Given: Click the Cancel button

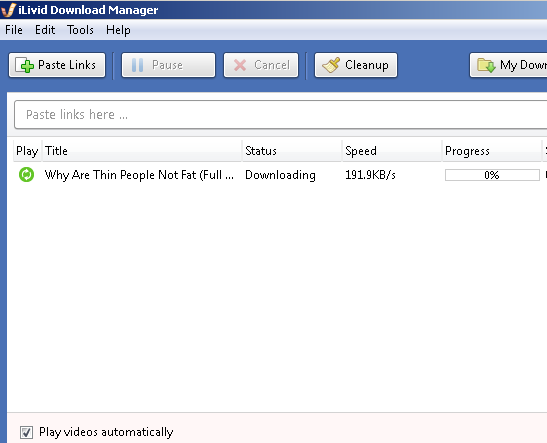Looking at the screenshot, I should pos(261,65).
